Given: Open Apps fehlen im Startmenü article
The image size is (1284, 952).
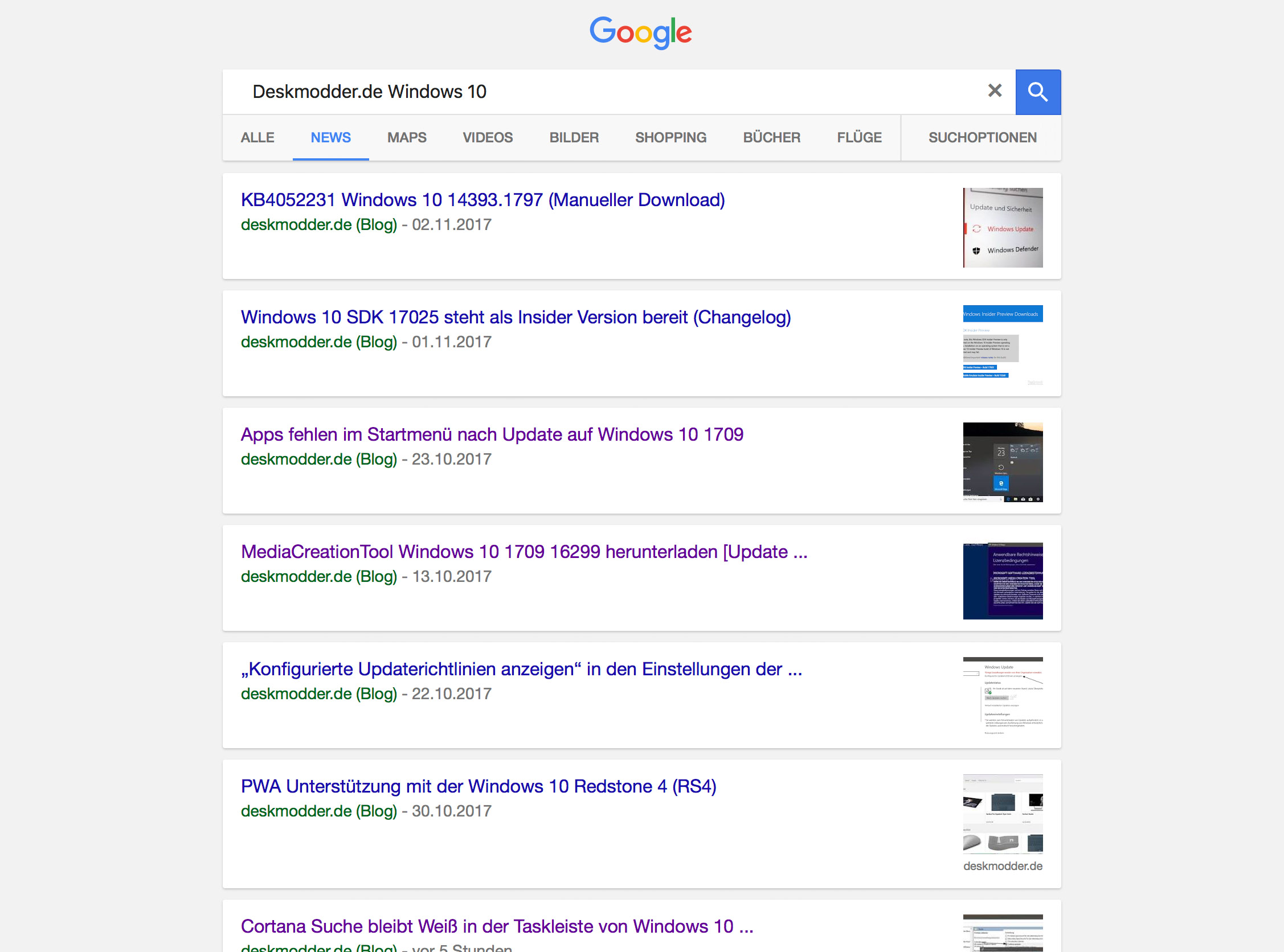Looking at the screenshot, I should 492,434.
